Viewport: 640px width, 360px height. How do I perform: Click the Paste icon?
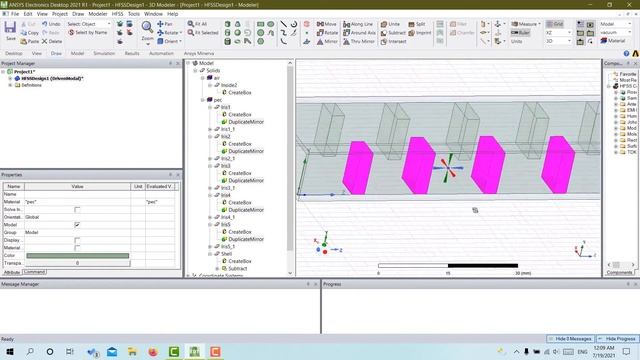(x=29, y=41)
